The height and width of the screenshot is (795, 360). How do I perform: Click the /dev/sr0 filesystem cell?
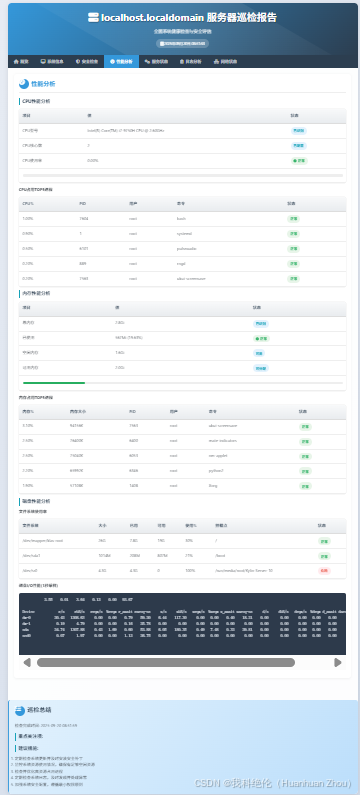30,571
